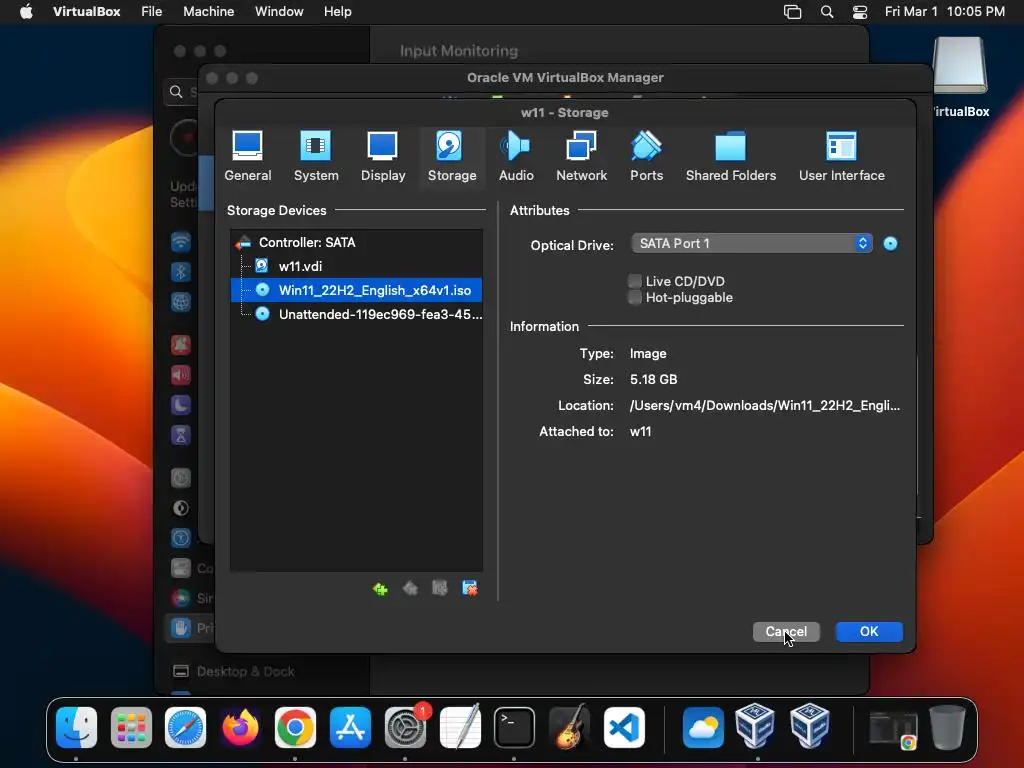Open Control Center from the menu bar

click(x=860, y=12)
